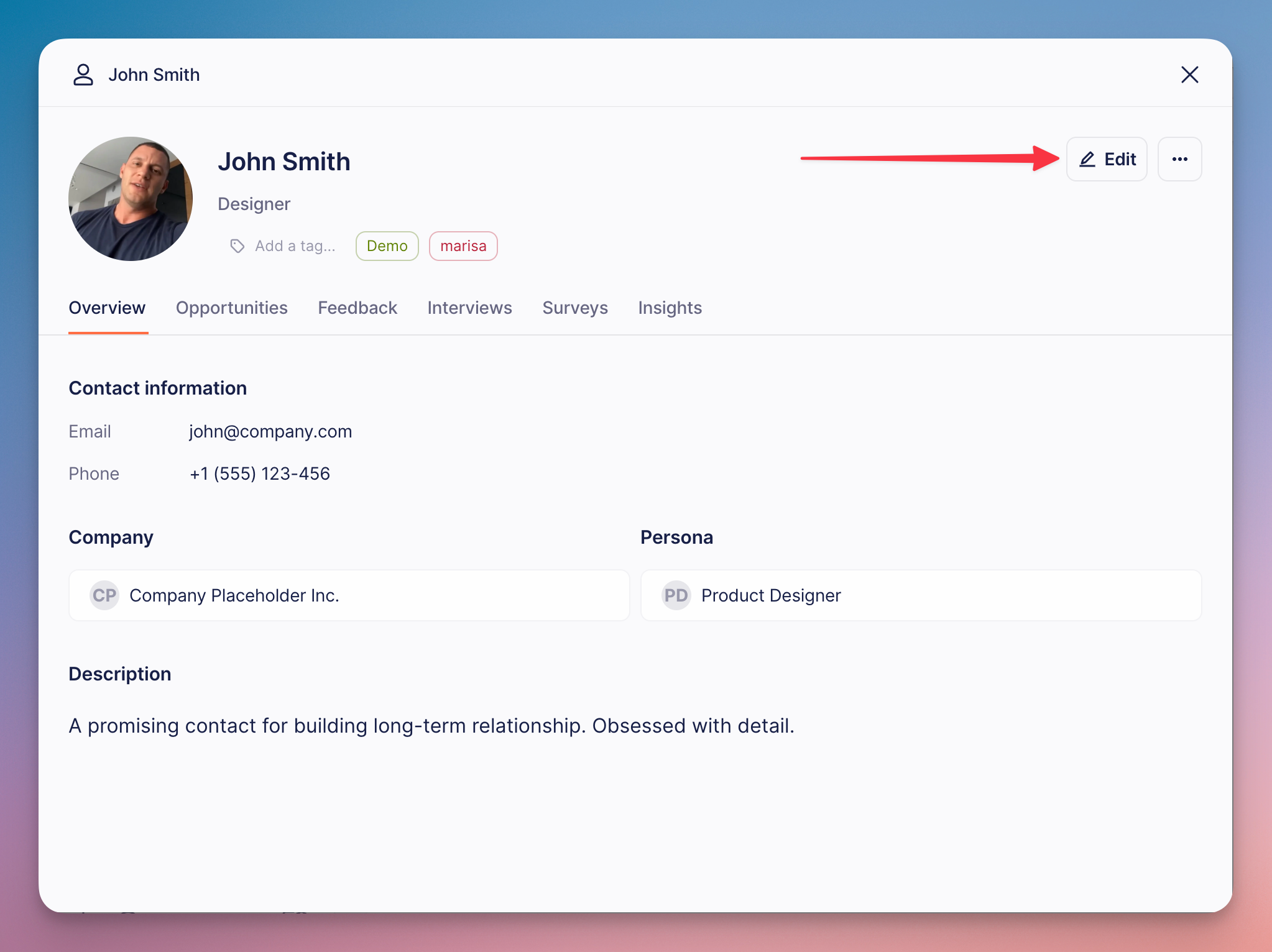
Task: Switch to the Overview tab
Action: [x=107, y=308]
